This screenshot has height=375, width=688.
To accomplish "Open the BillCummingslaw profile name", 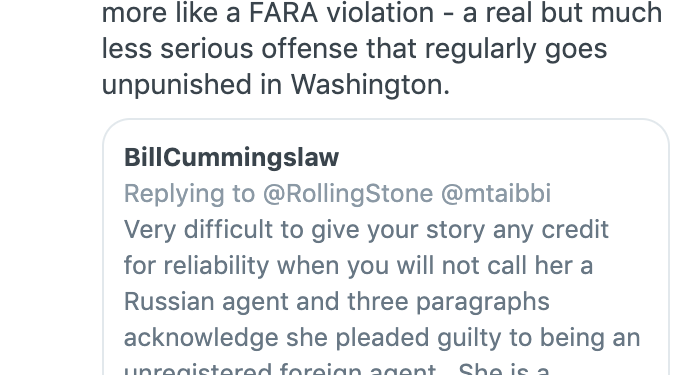I will pyautogui.click(x=231, y=157).
